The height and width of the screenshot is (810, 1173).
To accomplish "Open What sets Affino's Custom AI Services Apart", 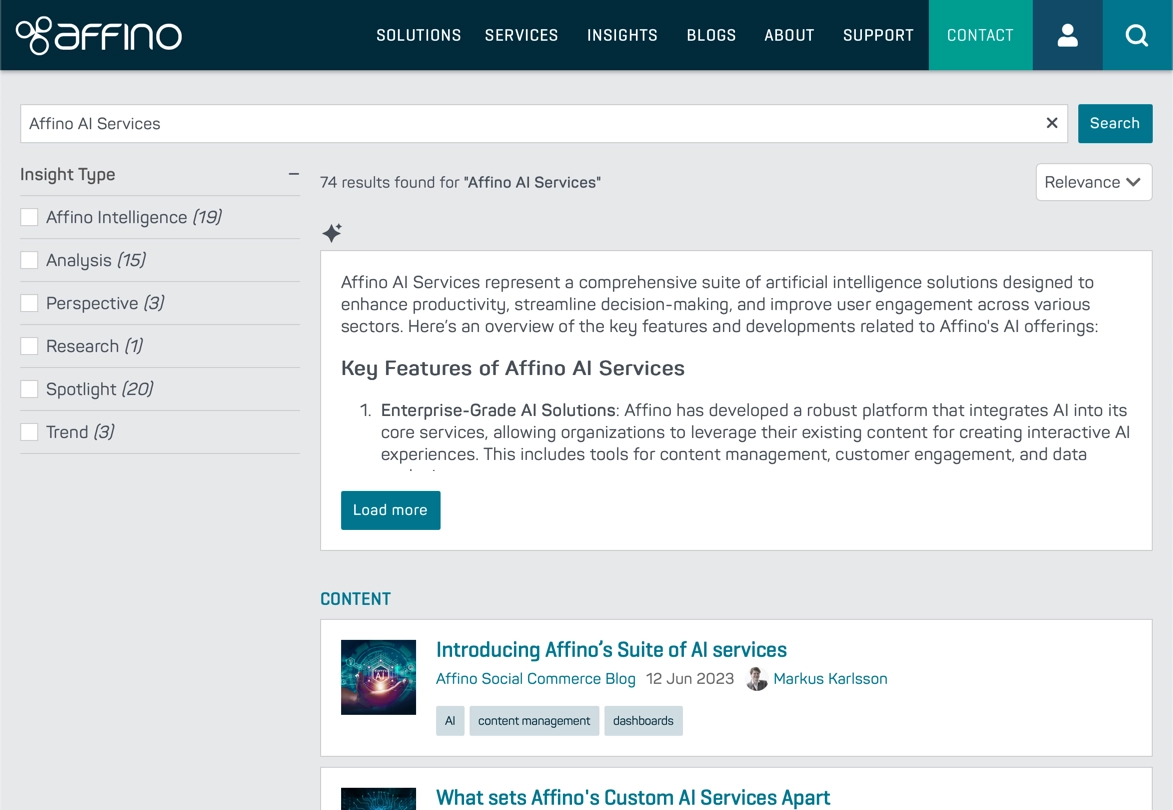I will point(633,797).
